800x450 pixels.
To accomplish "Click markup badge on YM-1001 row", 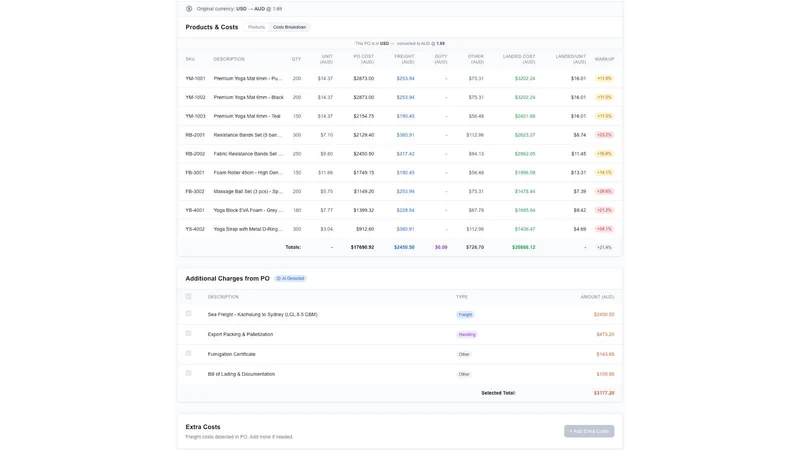I will click(604, 79).
